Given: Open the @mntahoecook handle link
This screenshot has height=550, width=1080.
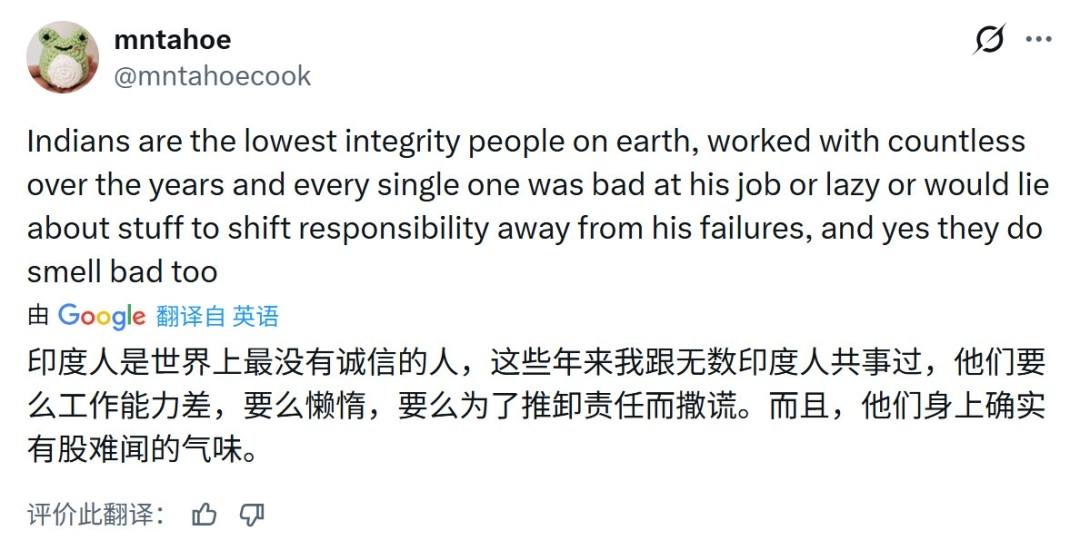Looking at the screenshot, I should pyautogui.click(x=212, y=76).
